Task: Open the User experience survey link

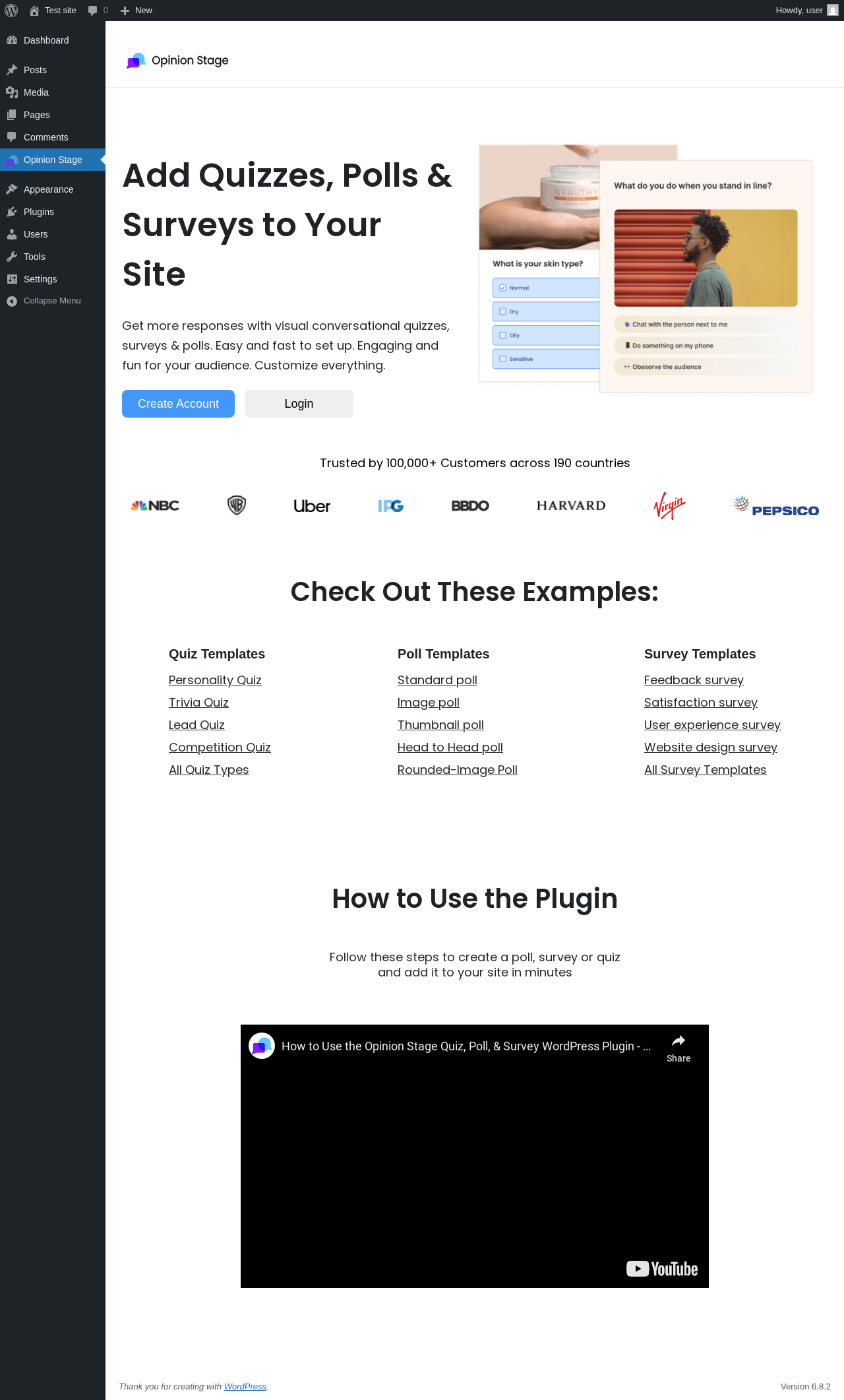Action: point(712,725)
